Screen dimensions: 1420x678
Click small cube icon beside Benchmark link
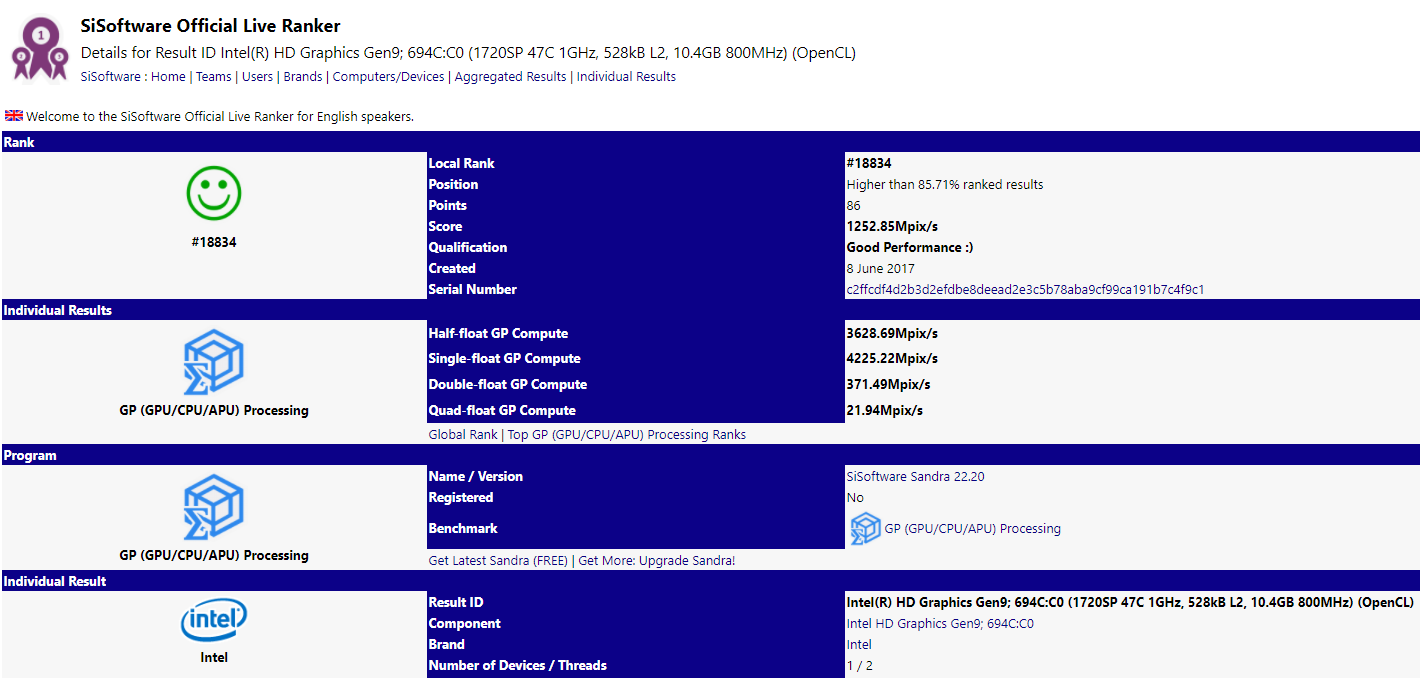pyautogui.click(x=865, y=529)
